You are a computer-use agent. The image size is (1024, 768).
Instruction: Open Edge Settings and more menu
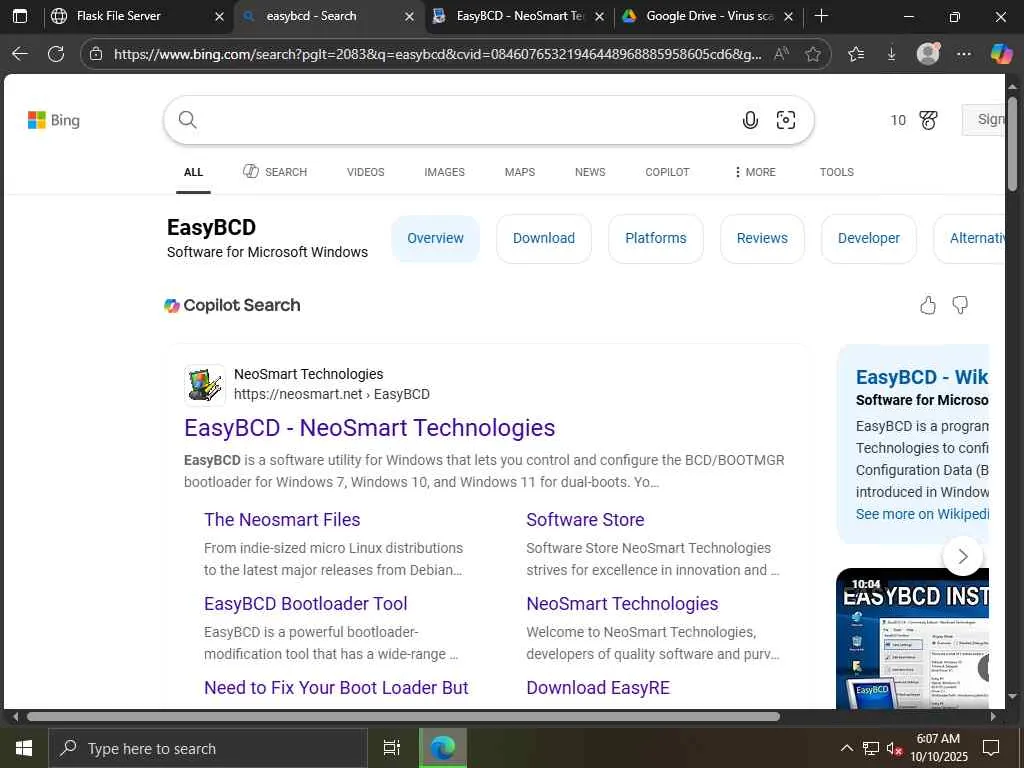tap(964, 54)
